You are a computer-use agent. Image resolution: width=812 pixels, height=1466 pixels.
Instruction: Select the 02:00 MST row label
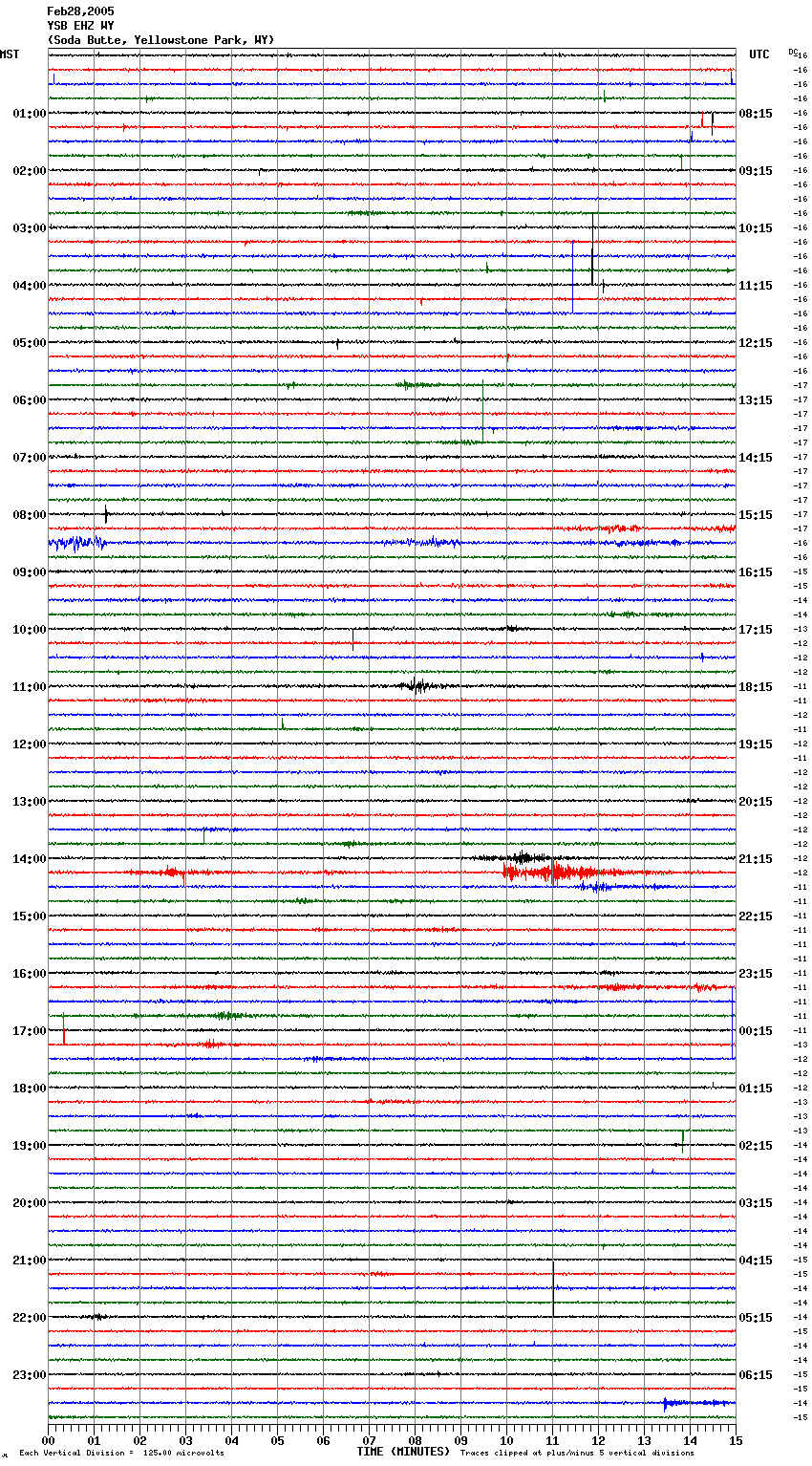(30, 171)
